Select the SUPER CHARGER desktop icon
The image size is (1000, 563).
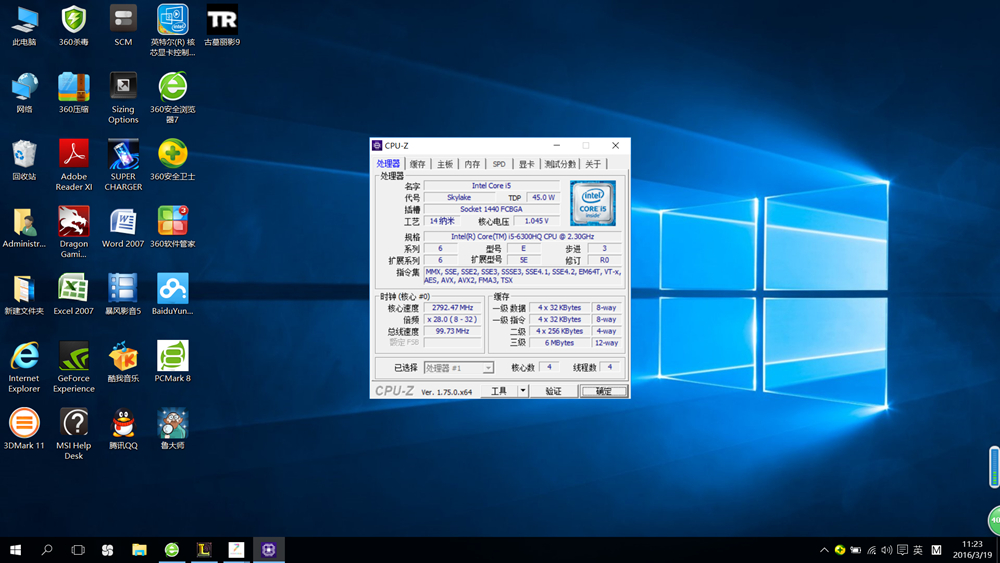point(123,155)
